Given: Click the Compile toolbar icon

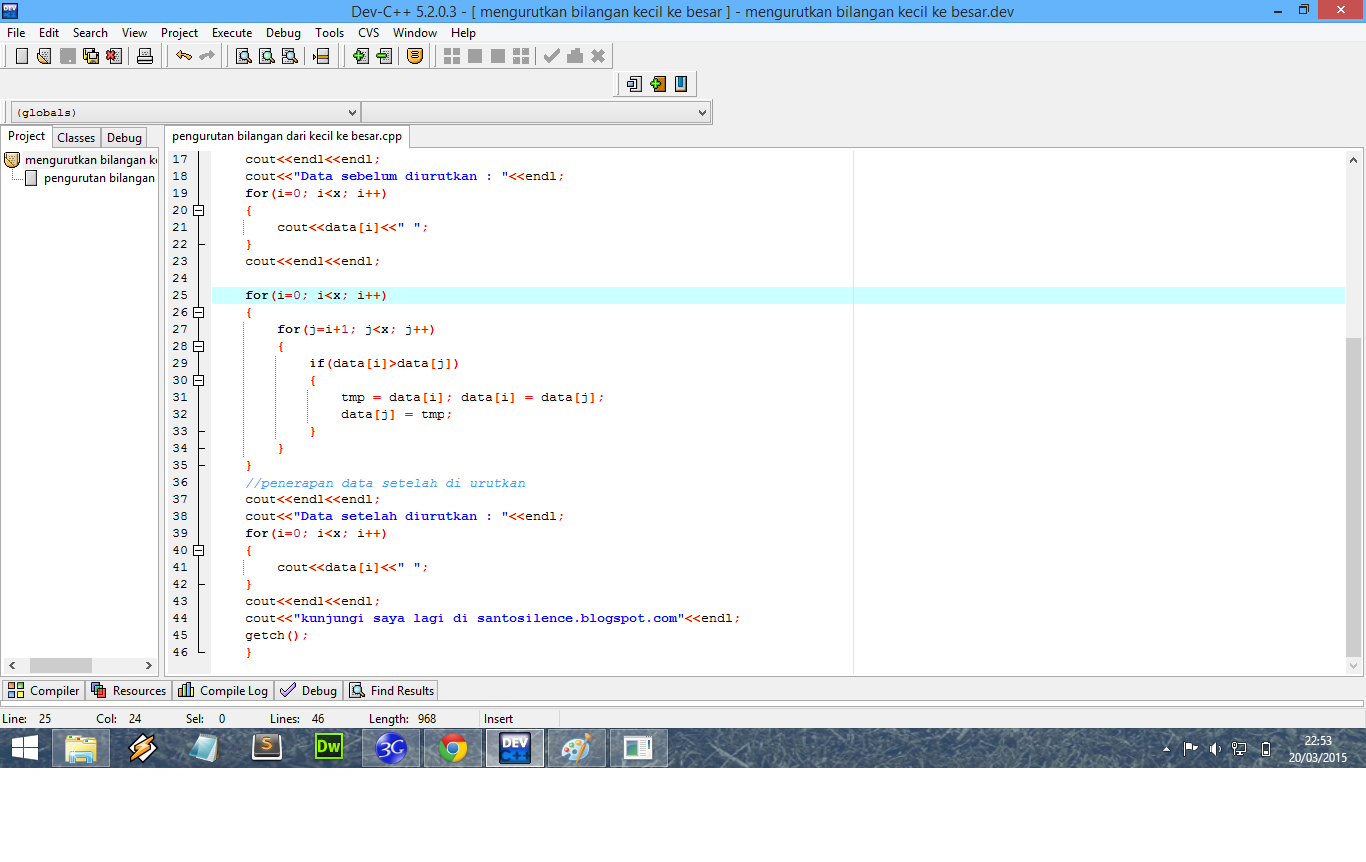Looking at the screenshot, I should coord(452,56).
